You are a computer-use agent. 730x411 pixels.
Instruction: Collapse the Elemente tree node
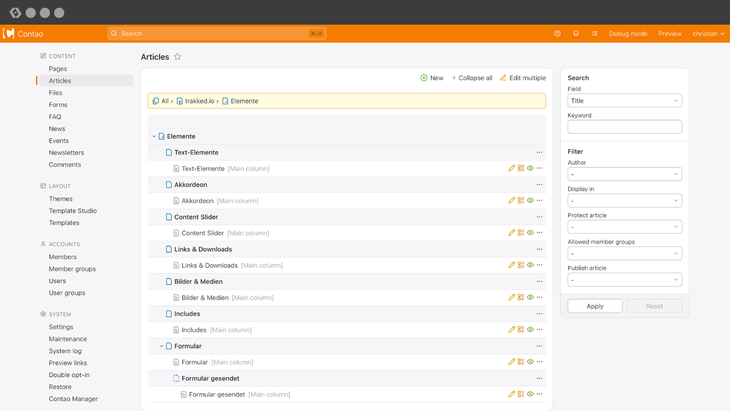tap(154, 136)
